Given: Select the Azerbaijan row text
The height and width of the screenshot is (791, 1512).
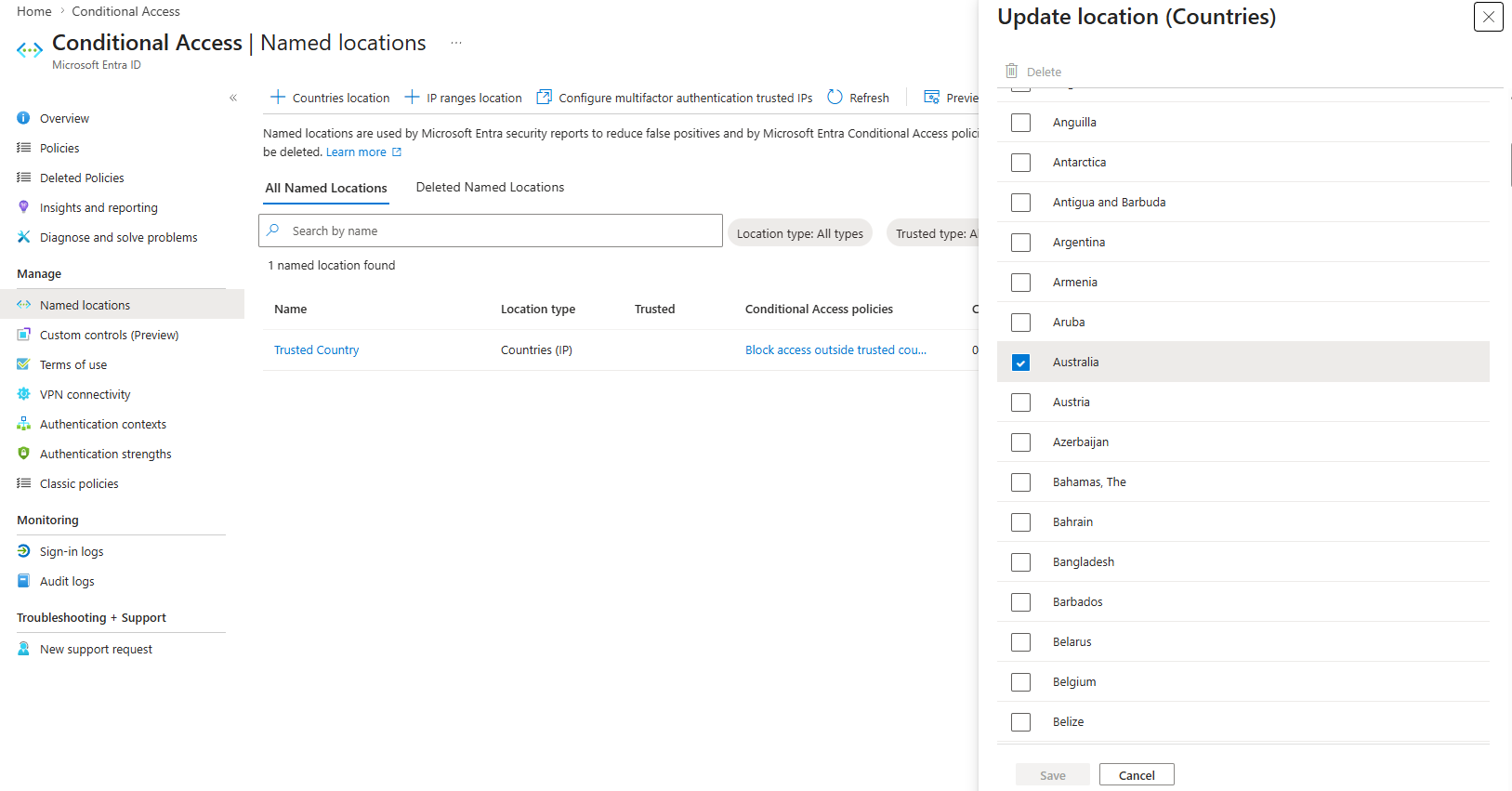Looking at the screenshot, I should coord(1081,442).
